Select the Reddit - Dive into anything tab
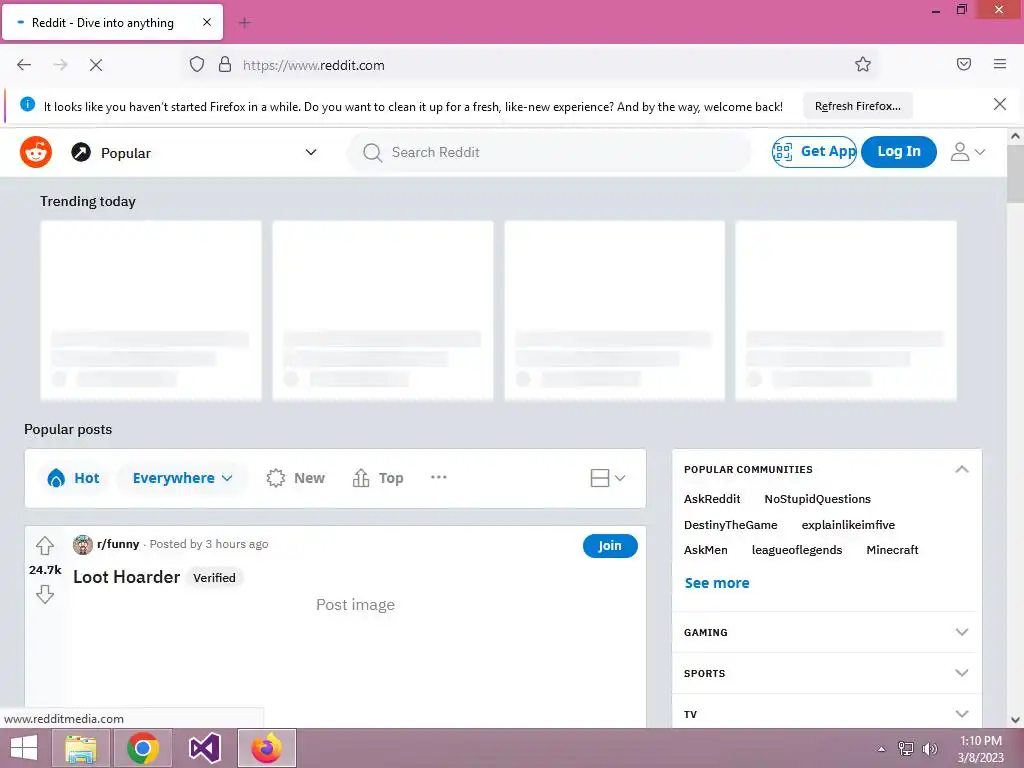The width and height of the screenshot is (1024, 768). coord(112,22)
